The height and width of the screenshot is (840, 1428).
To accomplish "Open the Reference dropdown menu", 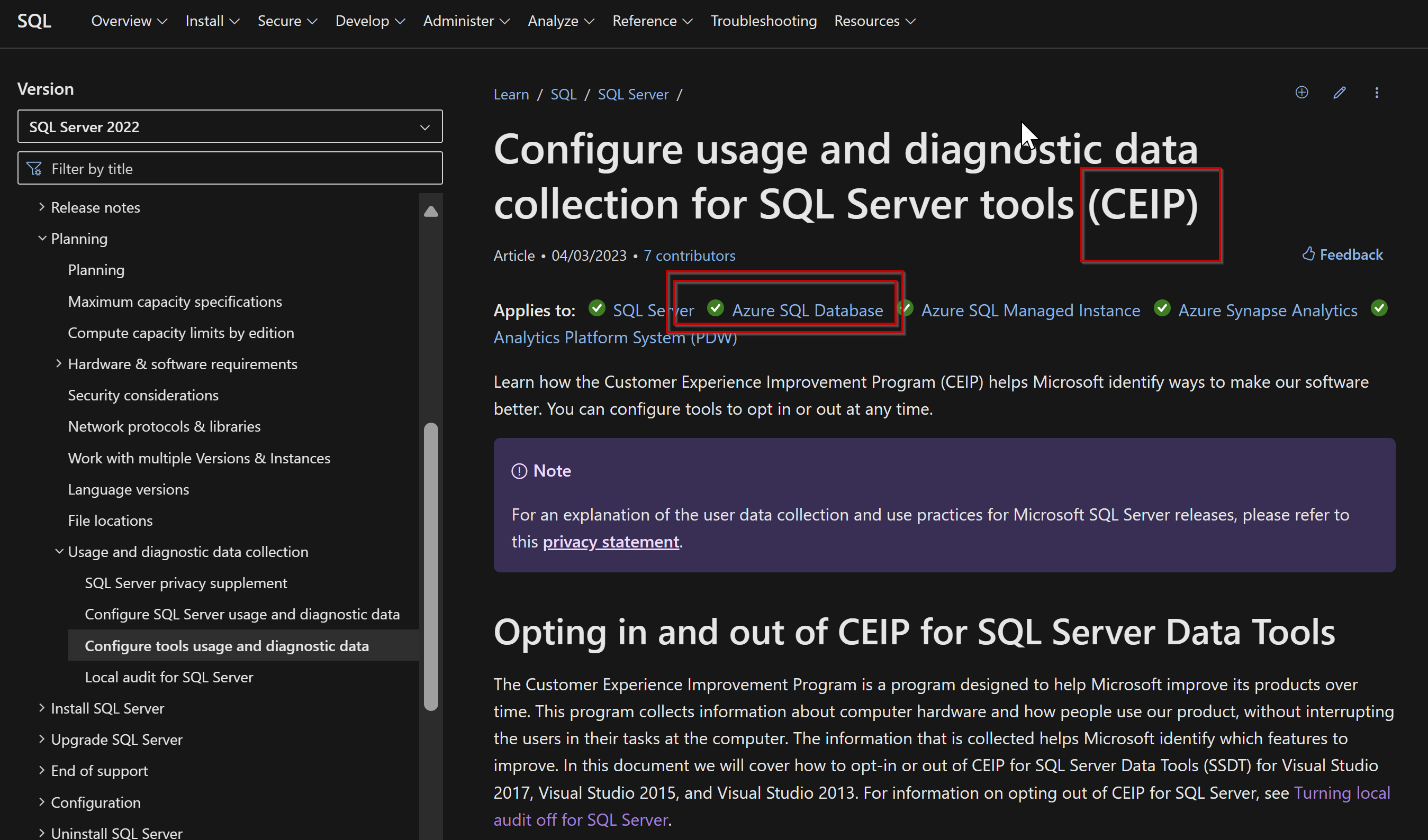I will (x=652, y=21).
